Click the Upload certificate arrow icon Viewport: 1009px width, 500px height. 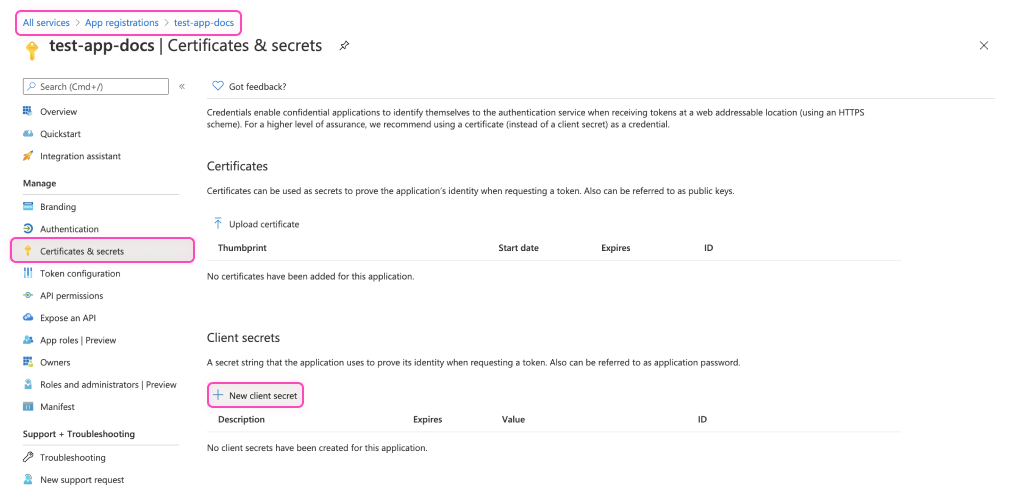(217, 224)
